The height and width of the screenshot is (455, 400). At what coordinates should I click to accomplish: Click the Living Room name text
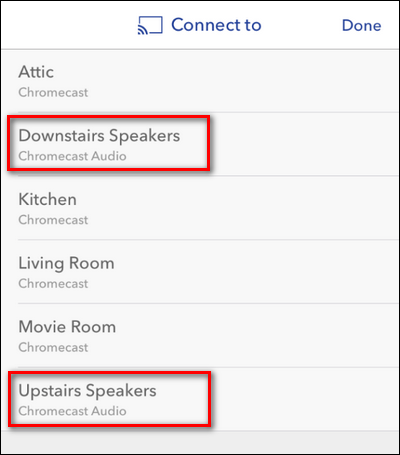(66, 263)
